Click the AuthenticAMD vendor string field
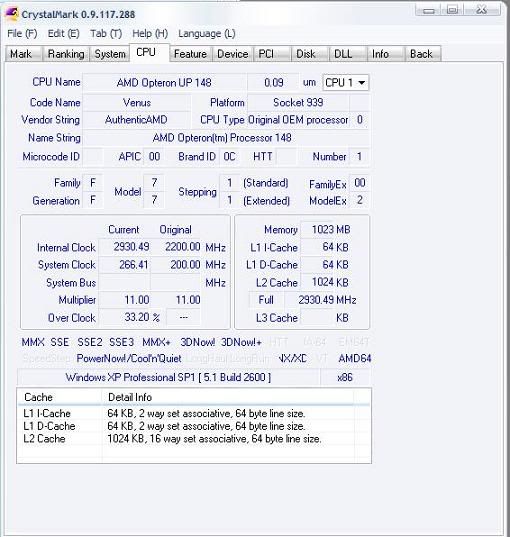The image size is (510, 537). click(136, 120)
